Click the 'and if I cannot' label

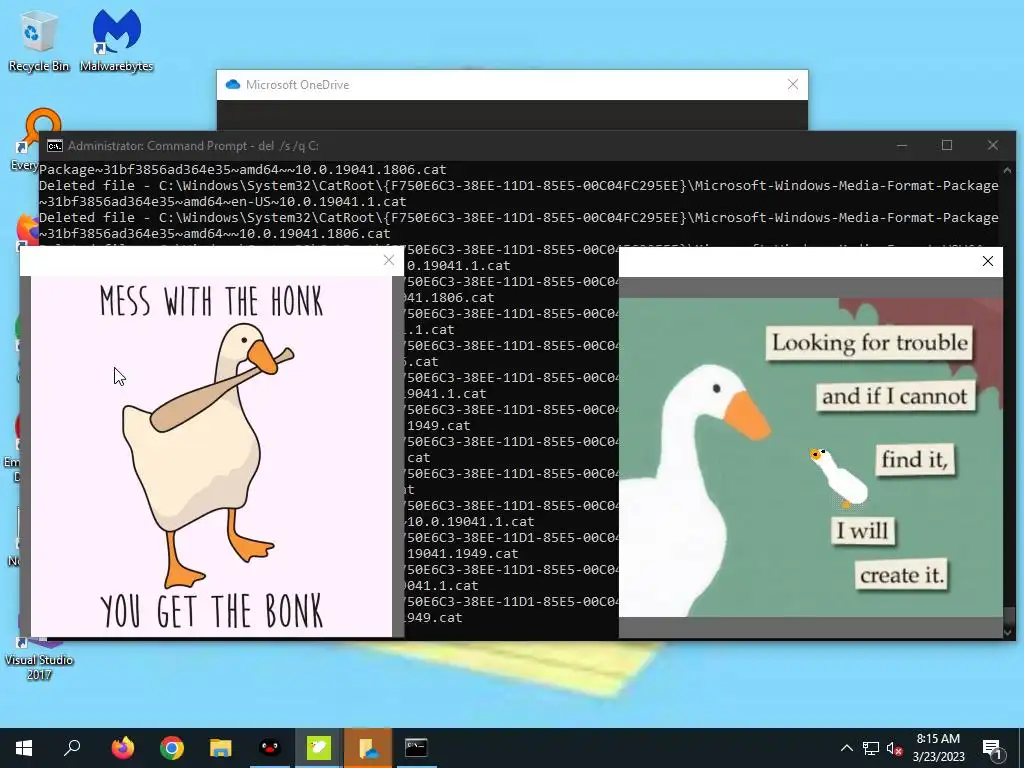895,396
